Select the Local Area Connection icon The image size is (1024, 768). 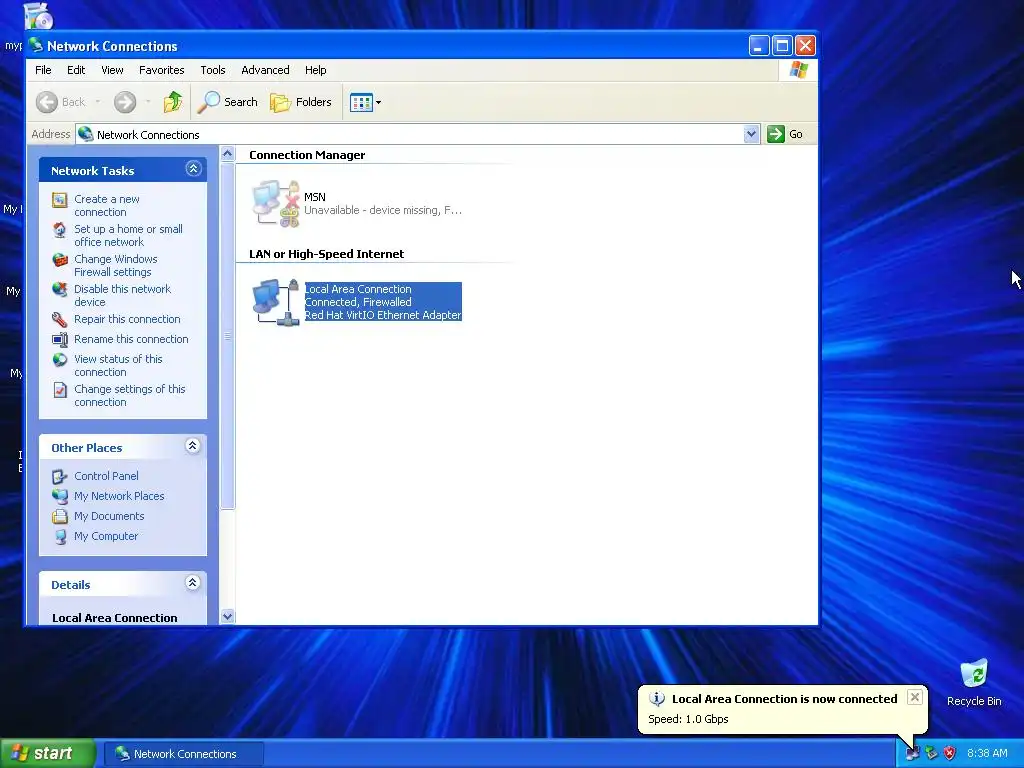[276, 302]
